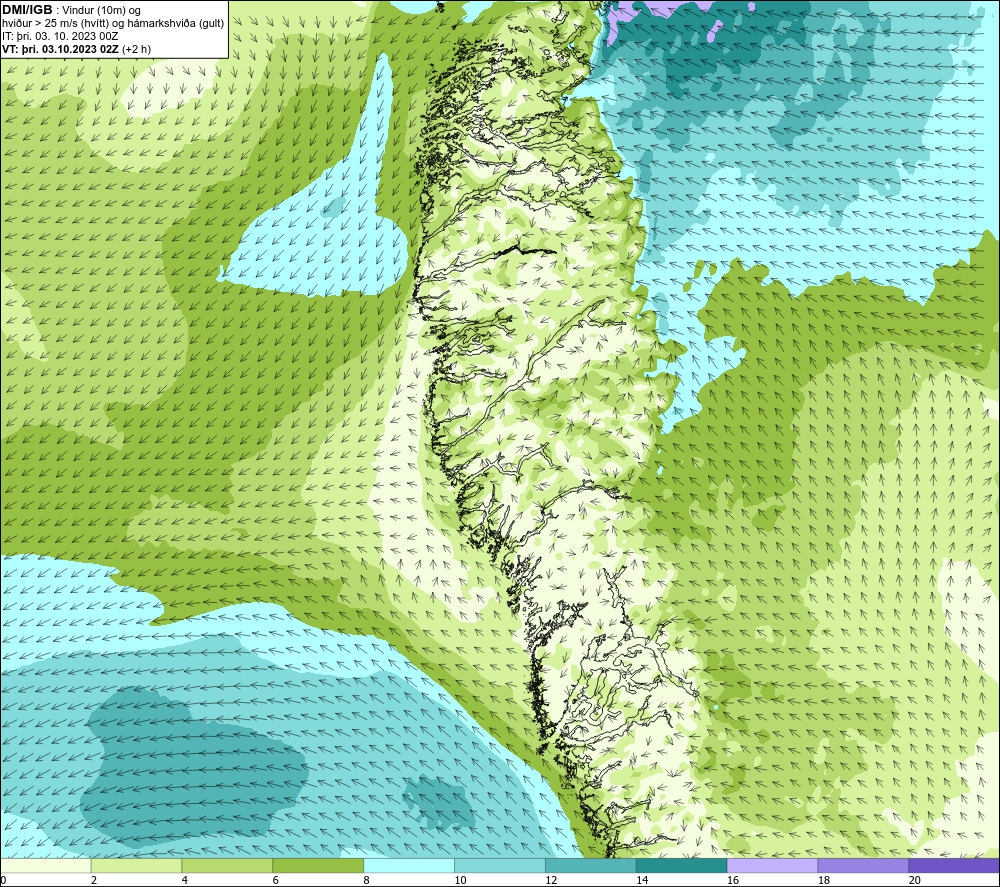Click the '(+2 h)' forecast offset text

coord(136,49)
